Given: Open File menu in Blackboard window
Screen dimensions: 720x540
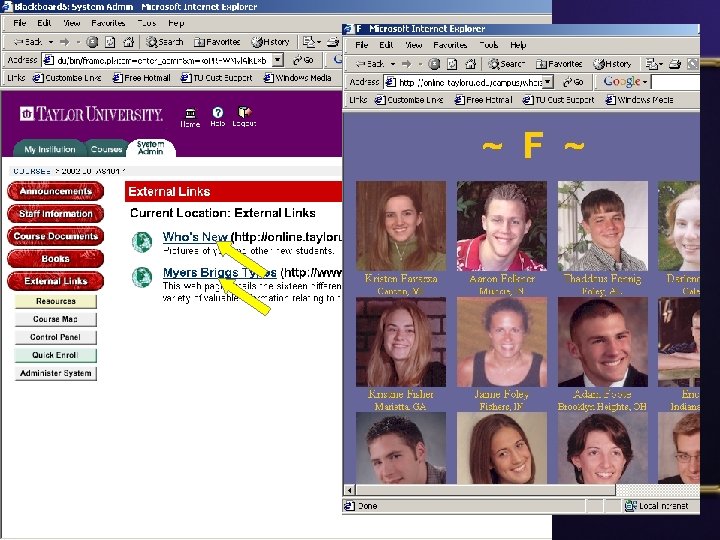Looking at the screenshot, I should (19, 23).
